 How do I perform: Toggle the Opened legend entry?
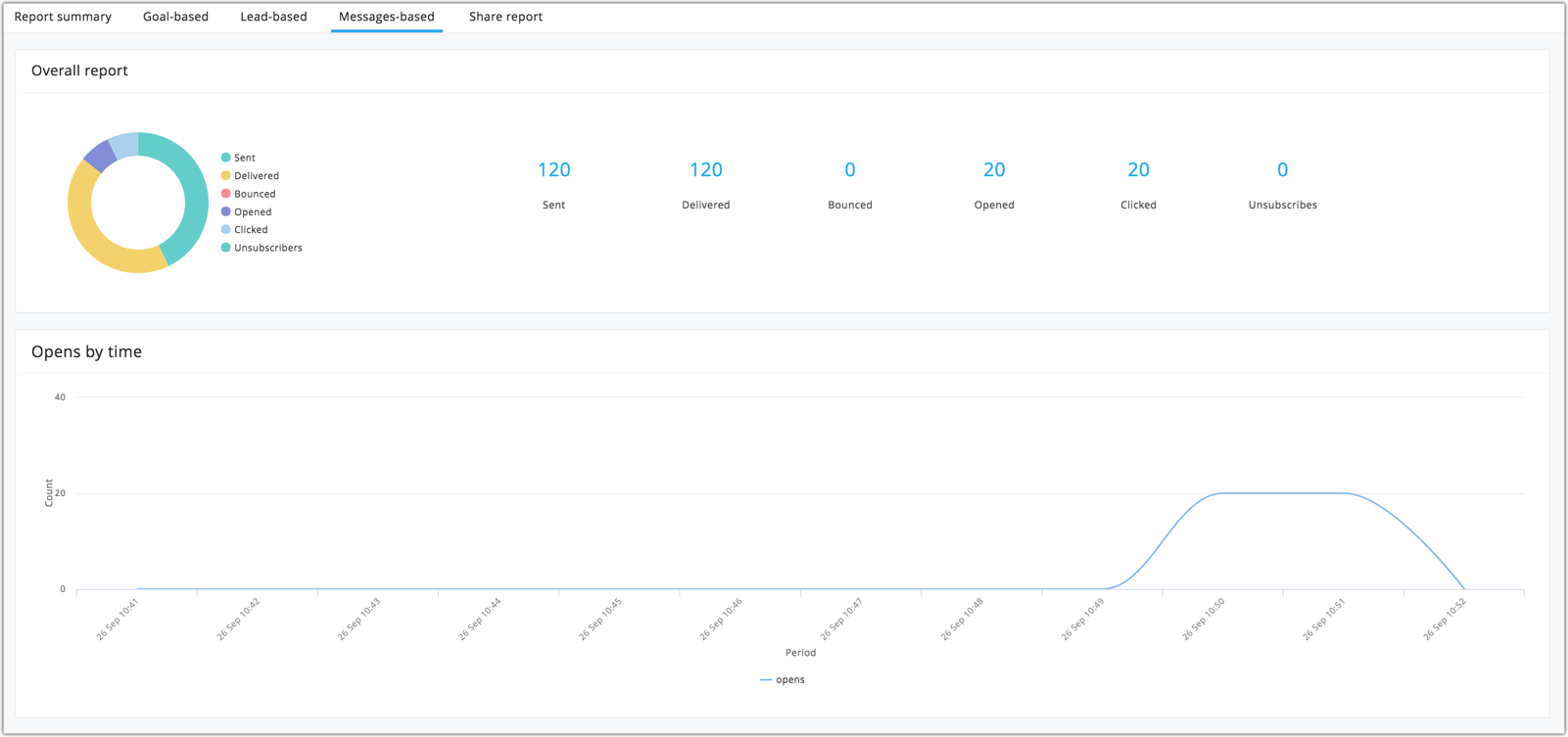pyautogui.click(x=246, y=211)
